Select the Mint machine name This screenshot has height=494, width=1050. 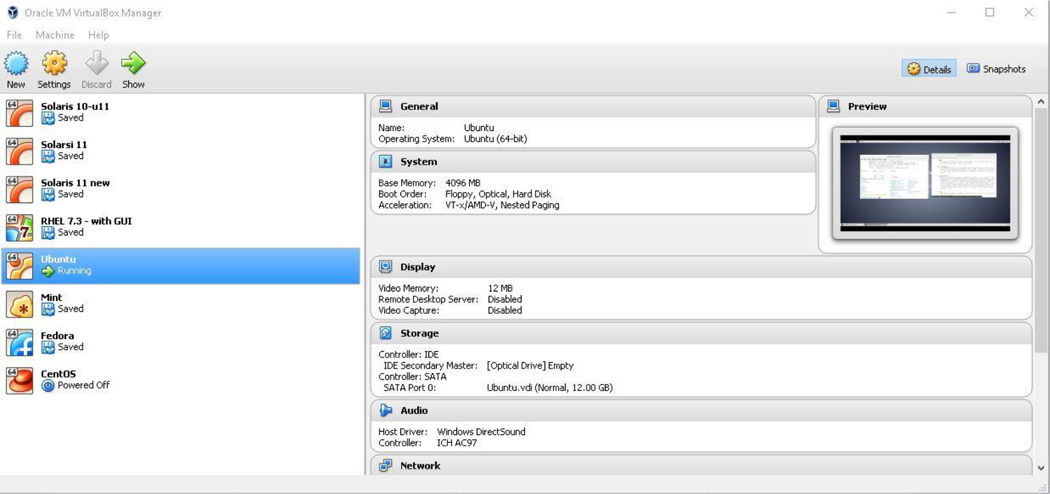[x=52, y=297]
